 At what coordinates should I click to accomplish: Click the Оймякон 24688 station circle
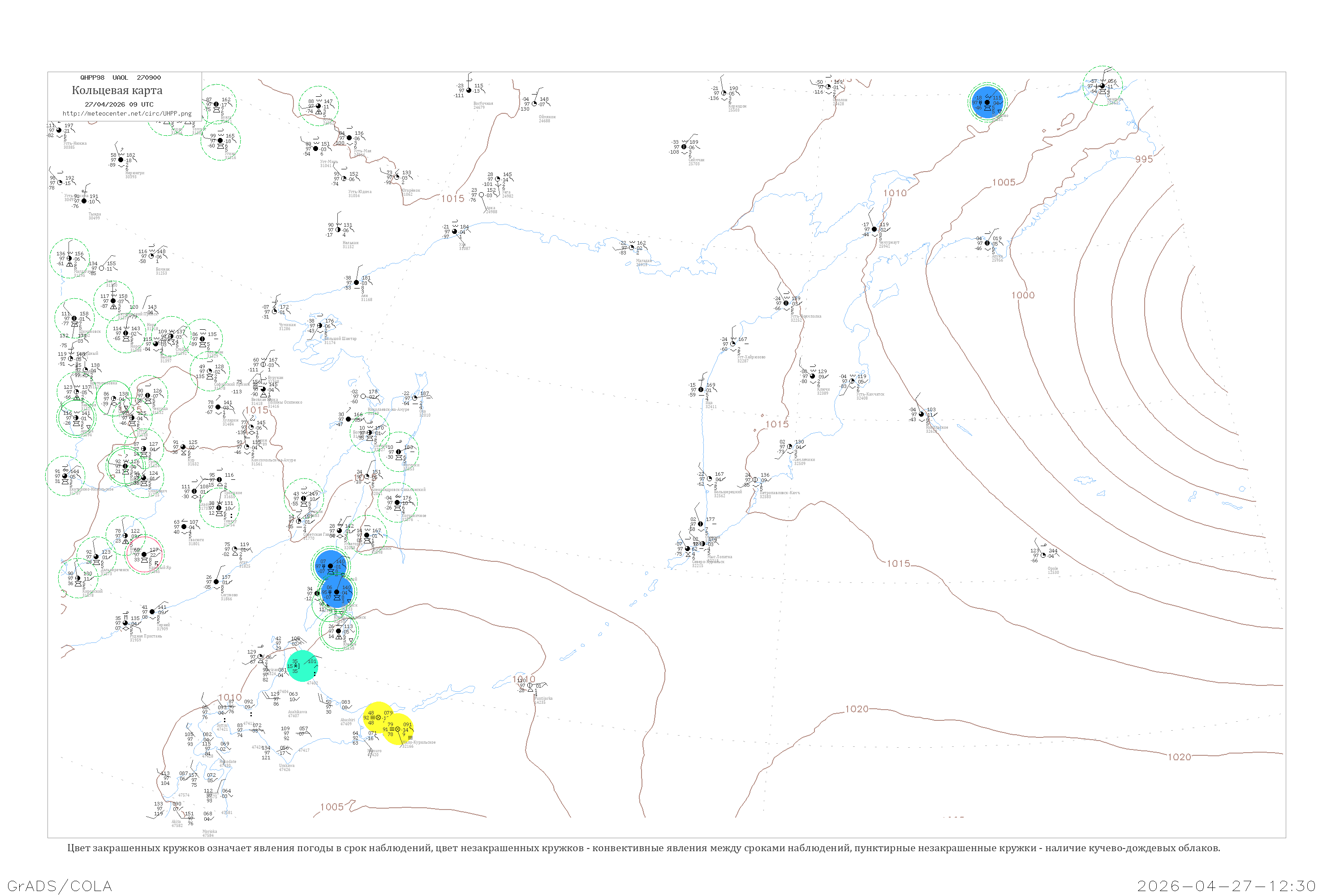point(534,104)
